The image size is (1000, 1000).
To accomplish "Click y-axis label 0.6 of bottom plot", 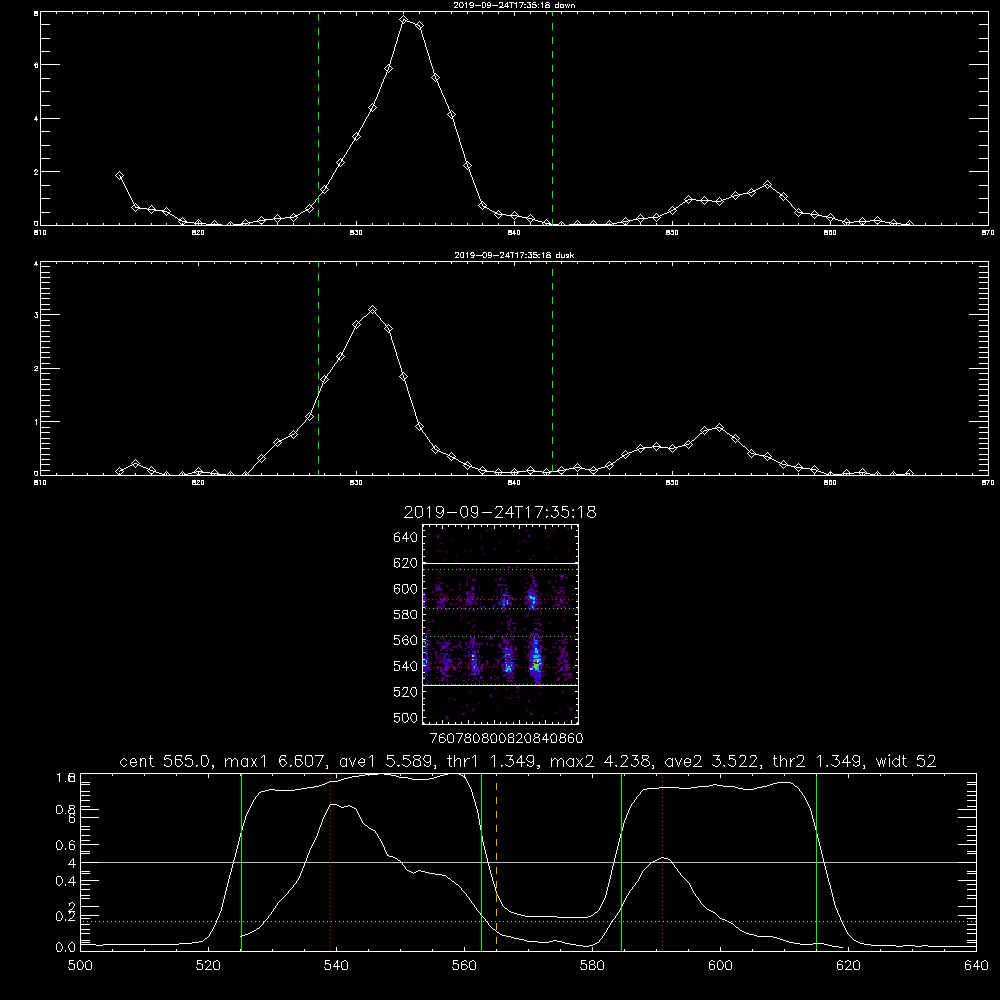I will coord(65,845).
